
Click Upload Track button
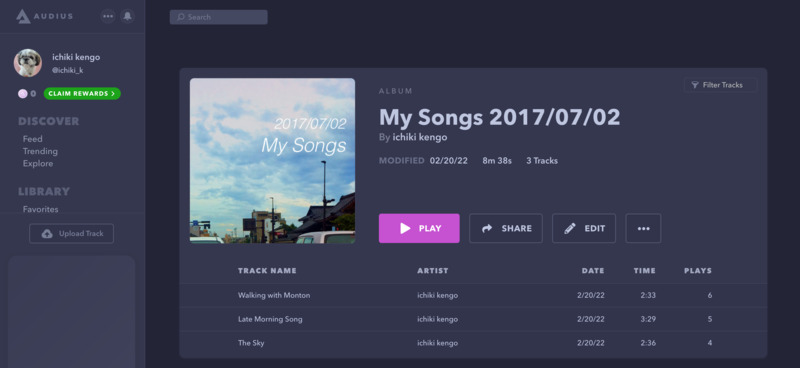(x=71, y=233)
